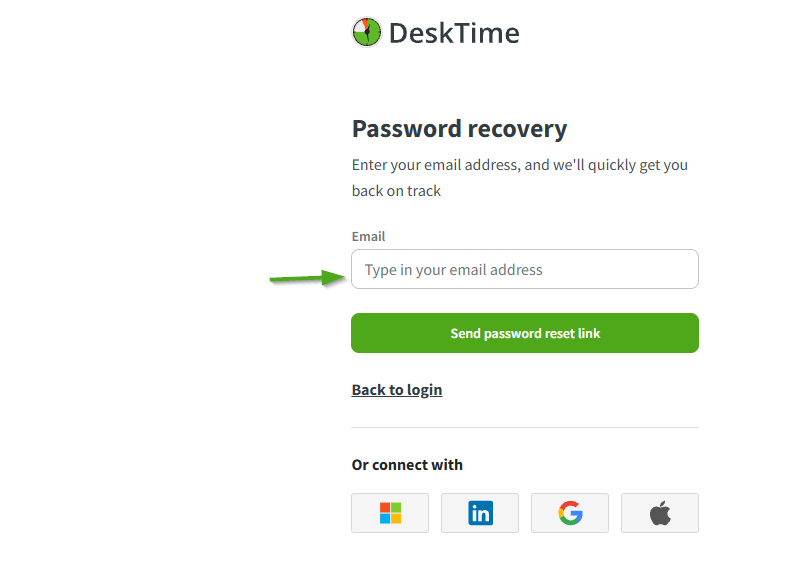Connect using the LinkedIn icon
This screenshot has width=789, height=562.
(x=480, y=513)
